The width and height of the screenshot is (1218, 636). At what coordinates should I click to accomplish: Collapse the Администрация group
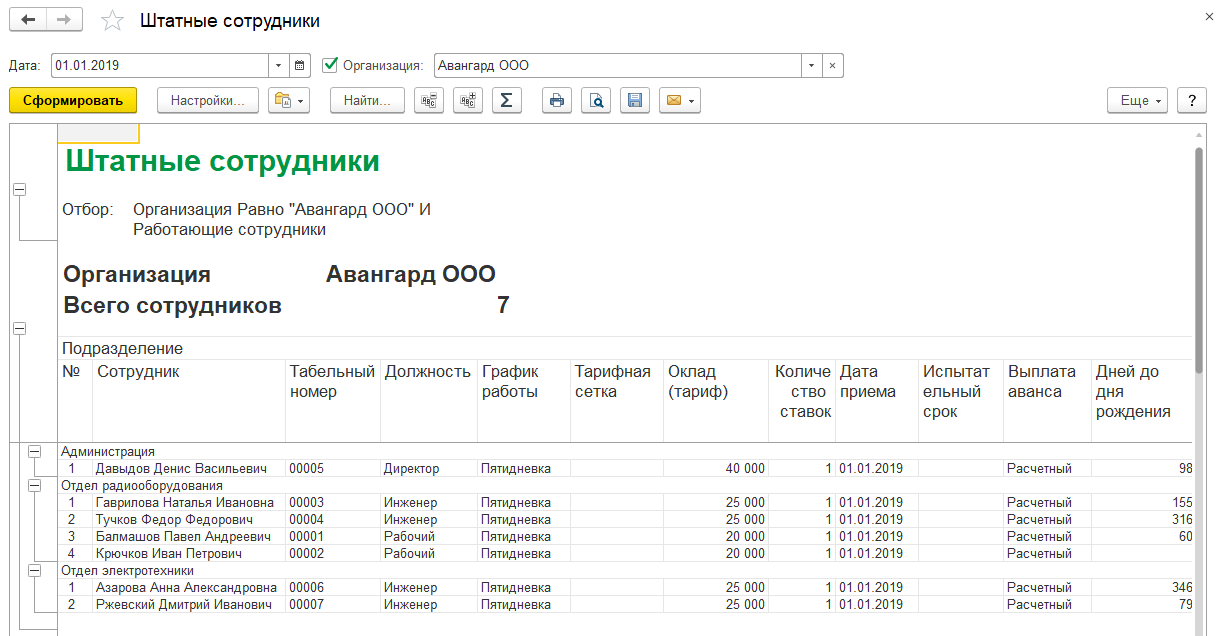[36, 452]
